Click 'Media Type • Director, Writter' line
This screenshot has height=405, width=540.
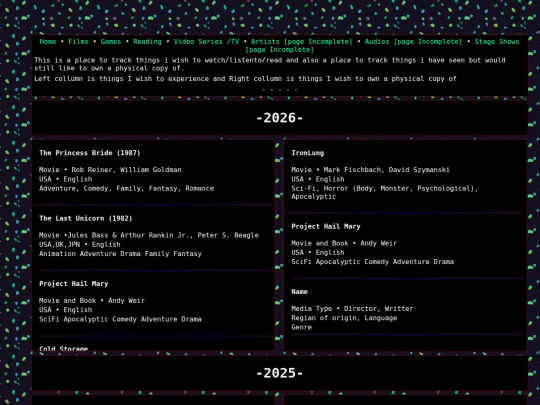point(352,309)
